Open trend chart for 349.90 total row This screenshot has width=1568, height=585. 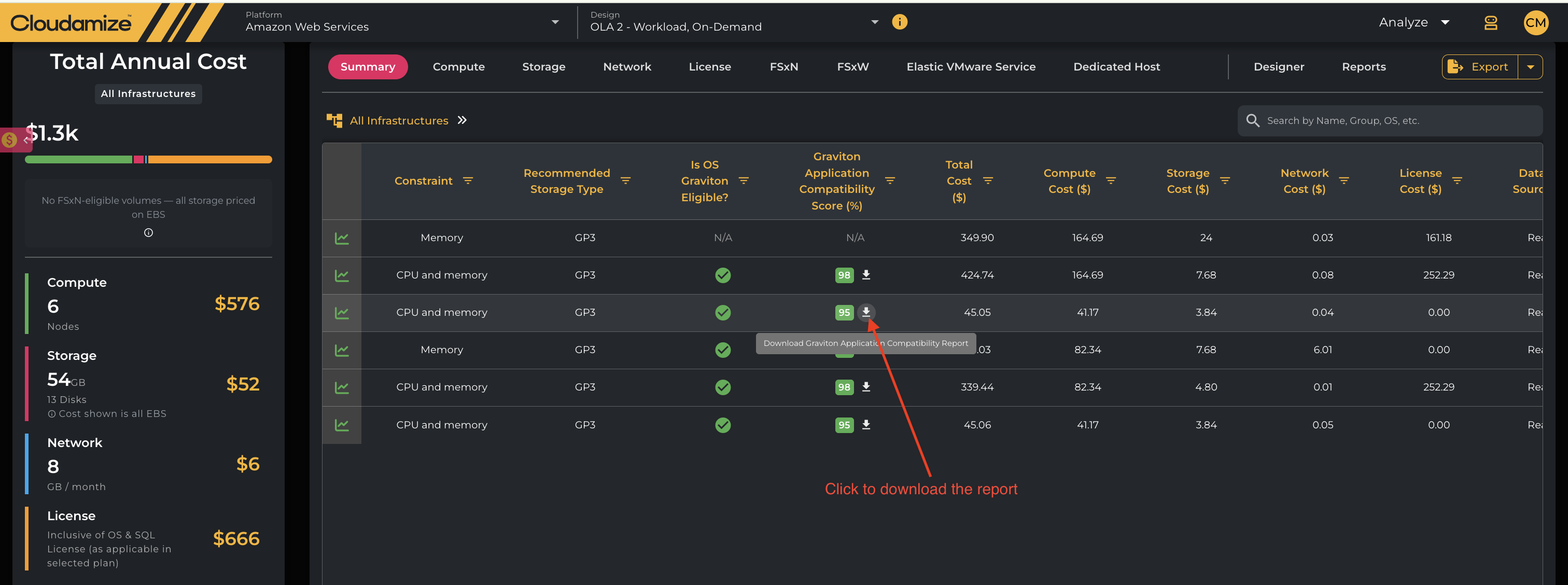(342, 238)
